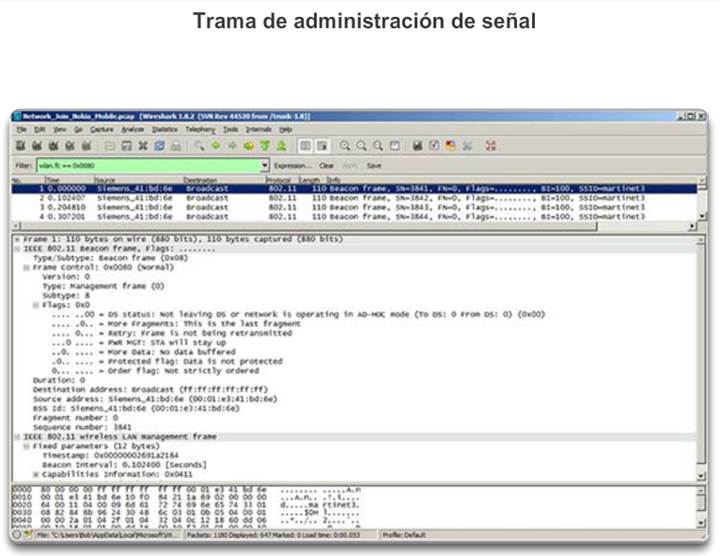Jump to the first packet icon
720x556 pixels.
click(x=265, y=146)
